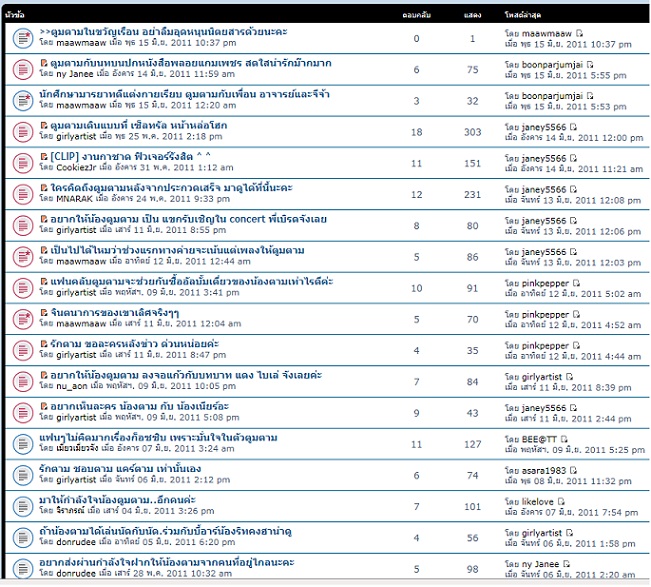Open the topic '[CLIP] งานกาชาด ฟิวเจอร์รังสิต'

[130, 157]
